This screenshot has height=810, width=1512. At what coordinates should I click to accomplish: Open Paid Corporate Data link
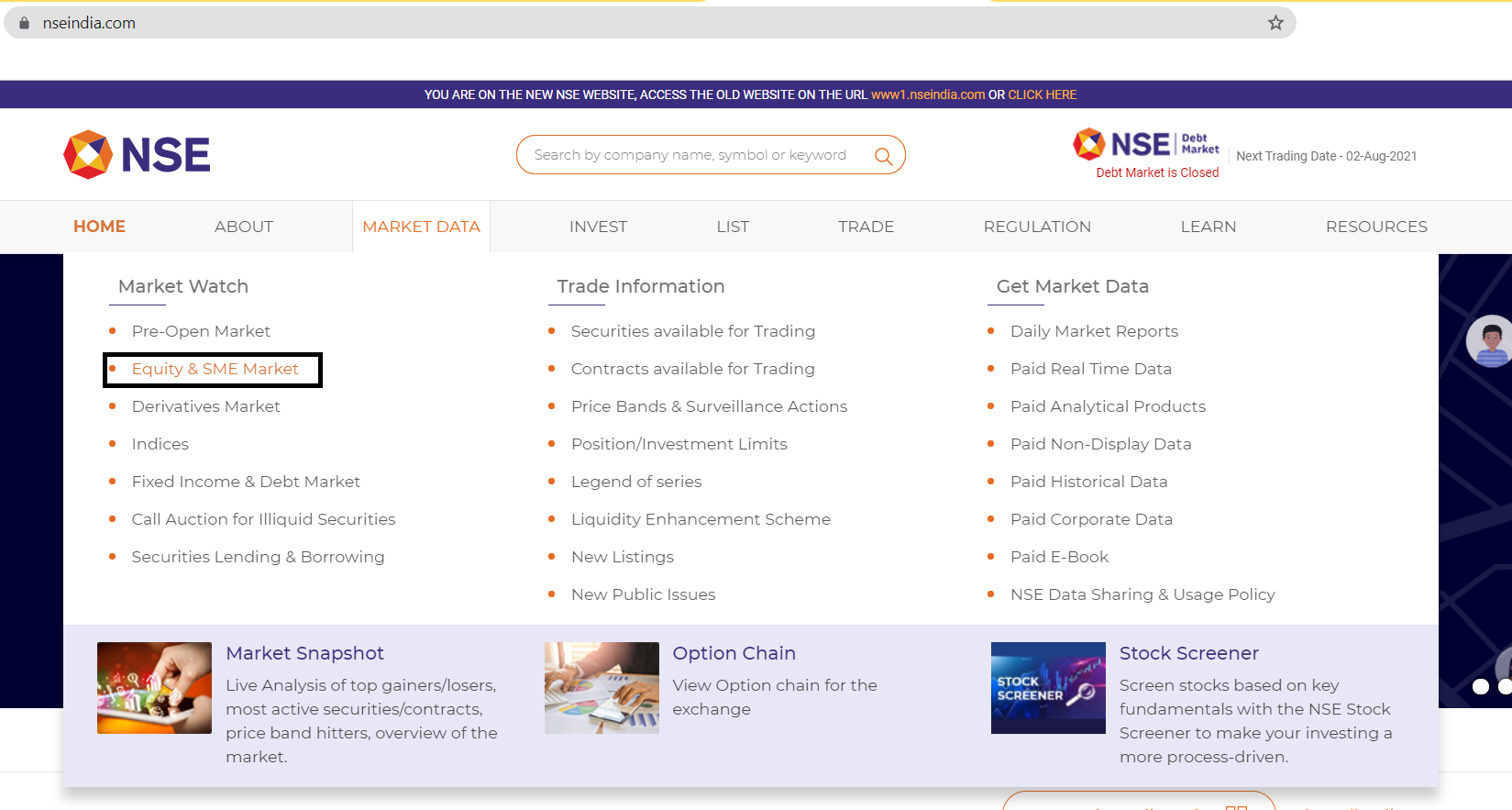[x=1091, y=519]
